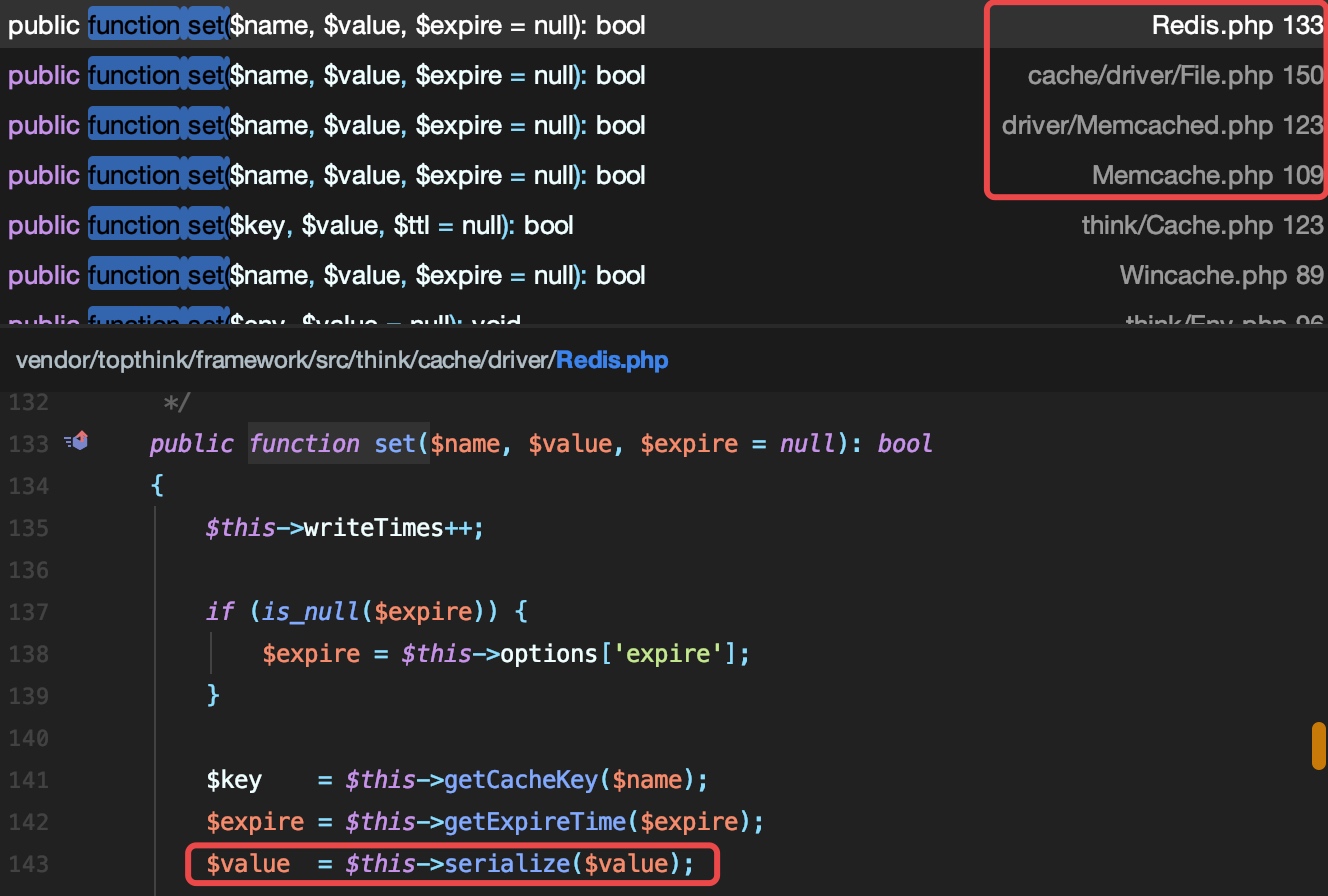Screen dimensions: 1328x896
Task: Place cursor on the $key variable on line 141
Action: [x=234, y=779]
